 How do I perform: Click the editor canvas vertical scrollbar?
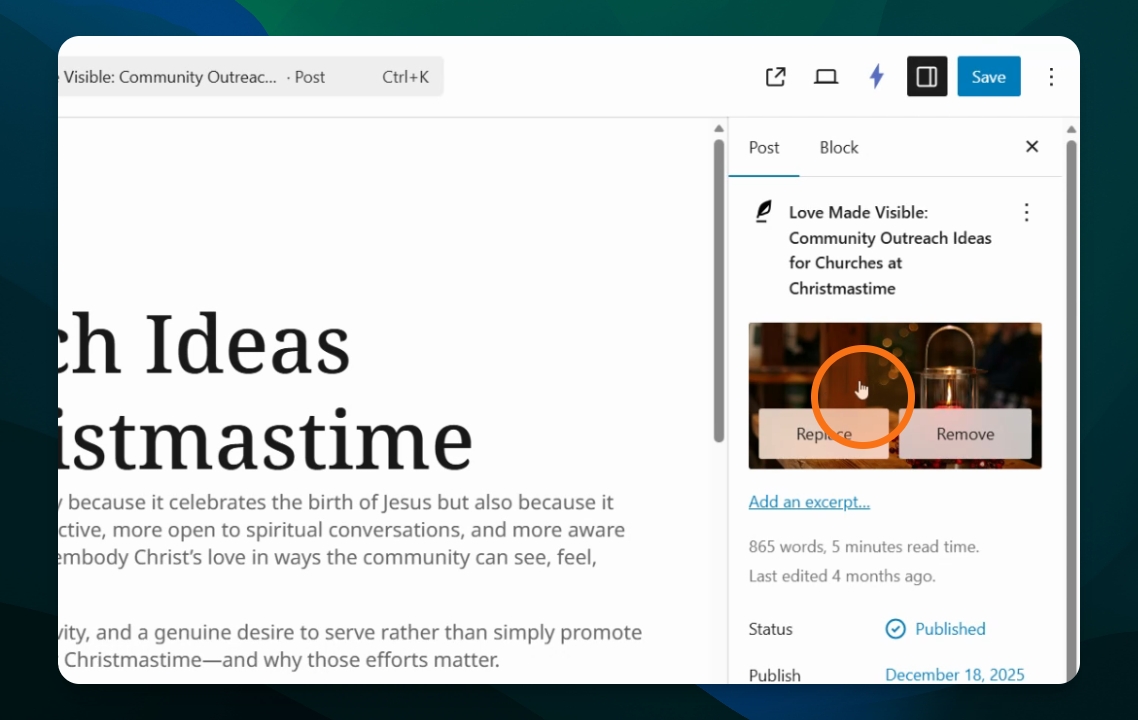pyautogui.click(x=719, y=290)
